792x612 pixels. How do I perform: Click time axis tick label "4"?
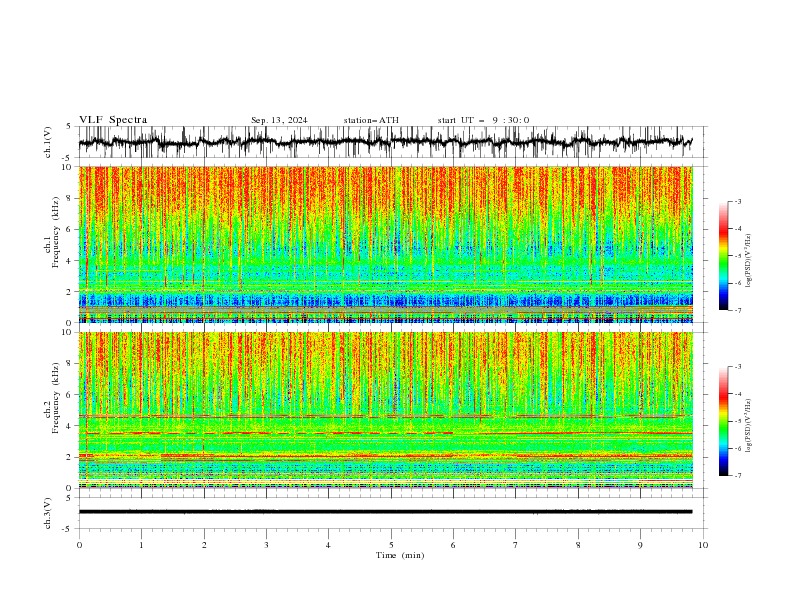pos(328,545)
